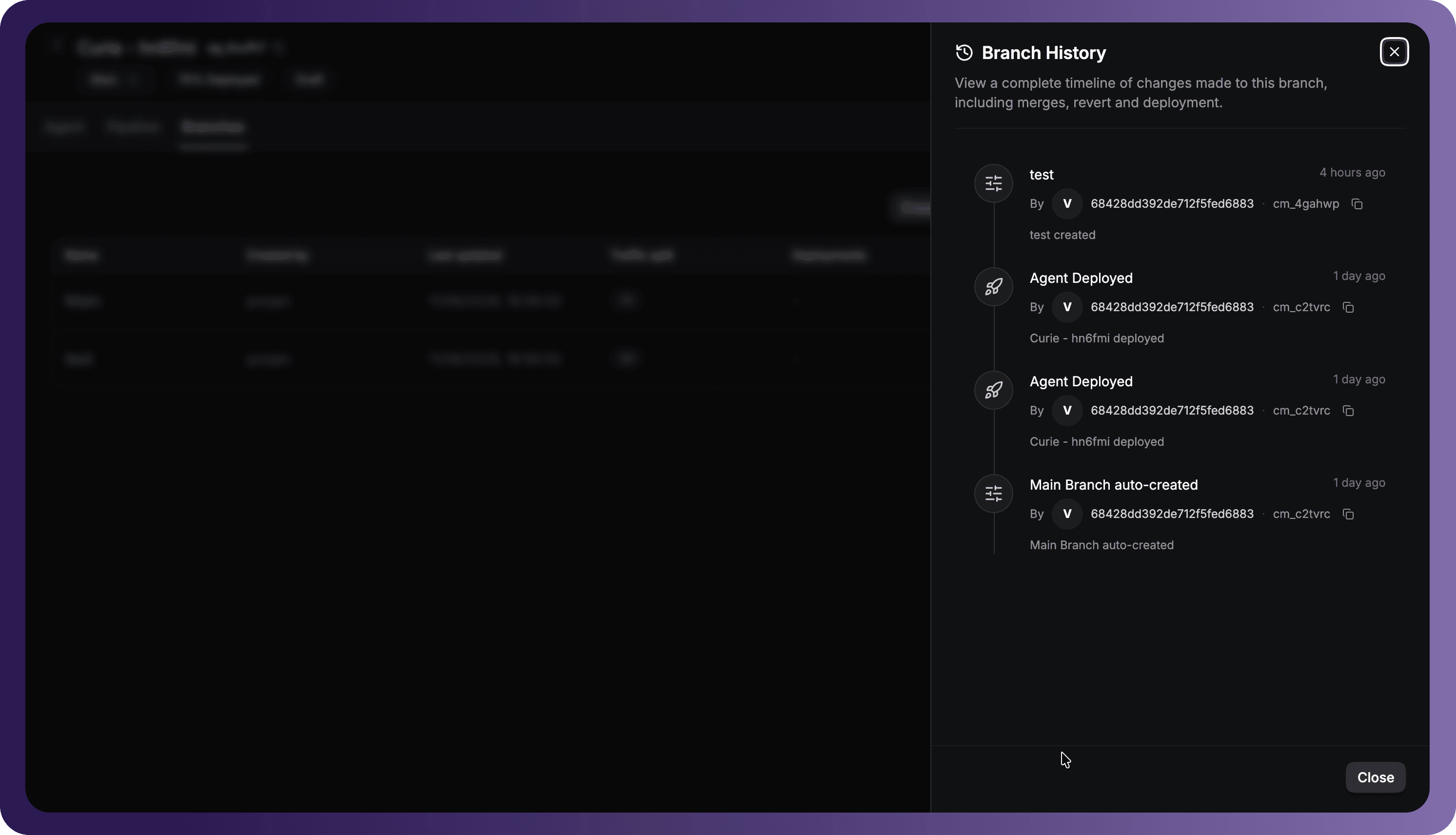Click the 'Branch History' panel heading
1456x835 pixels.
pos(1043,53)
